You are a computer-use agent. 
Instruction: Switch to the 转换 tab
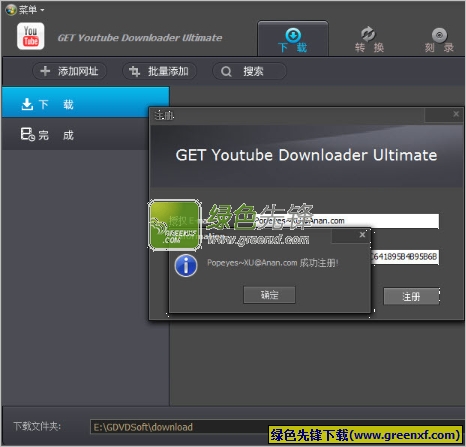[369, 40]
